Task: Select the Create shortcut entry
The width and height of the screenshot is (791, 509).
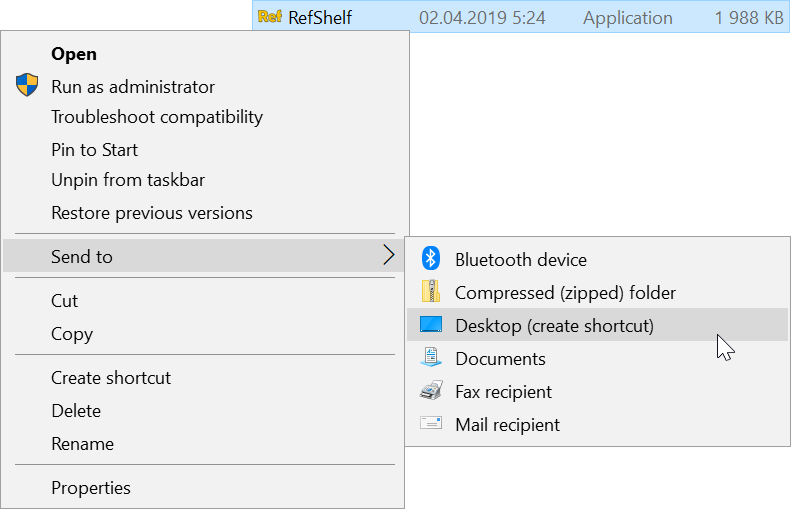Action: pyautogui.click(x=110, y=378)
